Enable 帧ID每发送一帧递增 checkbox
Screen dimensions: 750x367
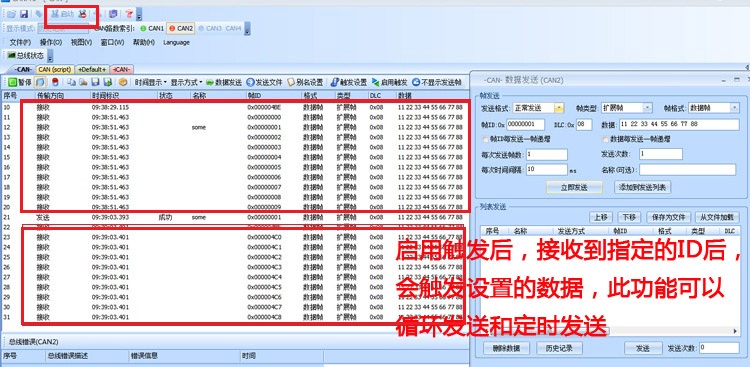point(486,140)
